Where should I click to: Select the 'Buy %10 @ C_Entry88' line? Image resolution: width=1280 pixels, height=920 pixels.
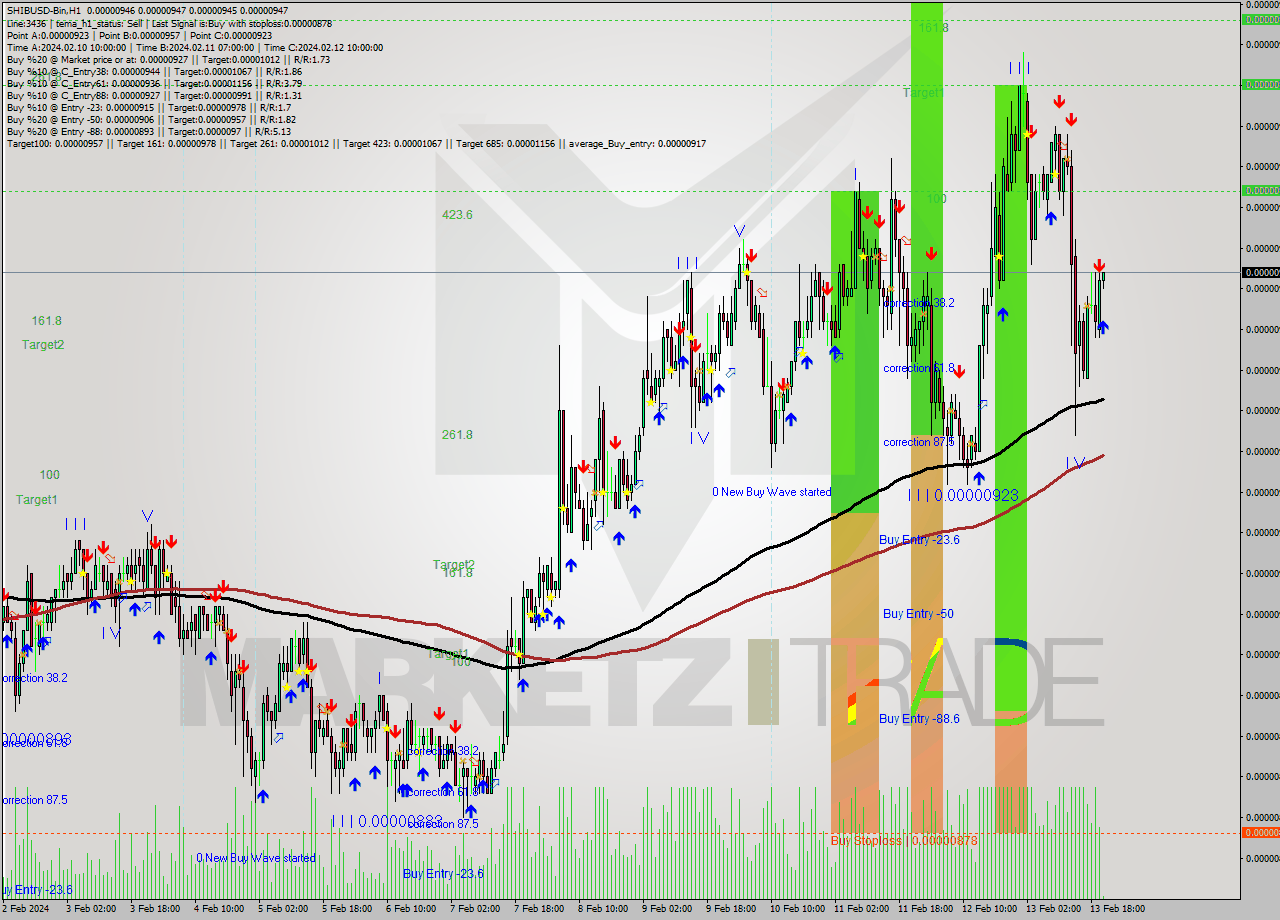click(x=153, y=95)
